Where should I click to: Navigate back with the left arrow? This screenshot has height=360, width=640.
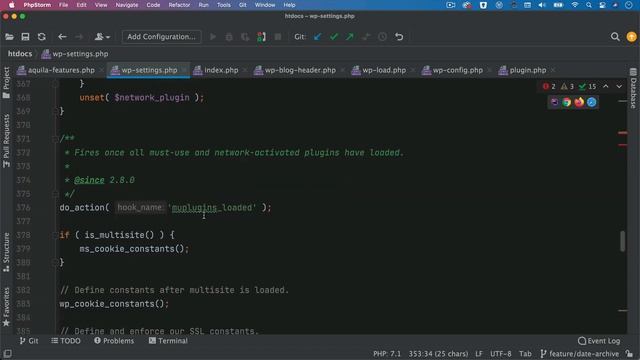[62, 37]
